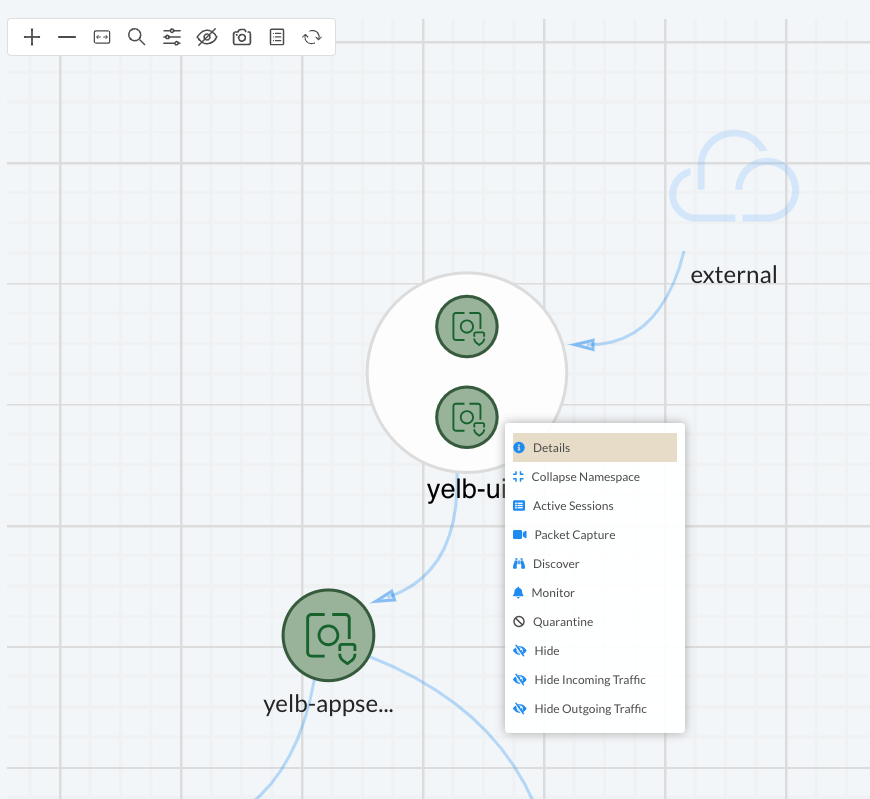Open the filter sliders settings
Image resolution: width=870 pixels, height=799 pixels.
[171, 37]
